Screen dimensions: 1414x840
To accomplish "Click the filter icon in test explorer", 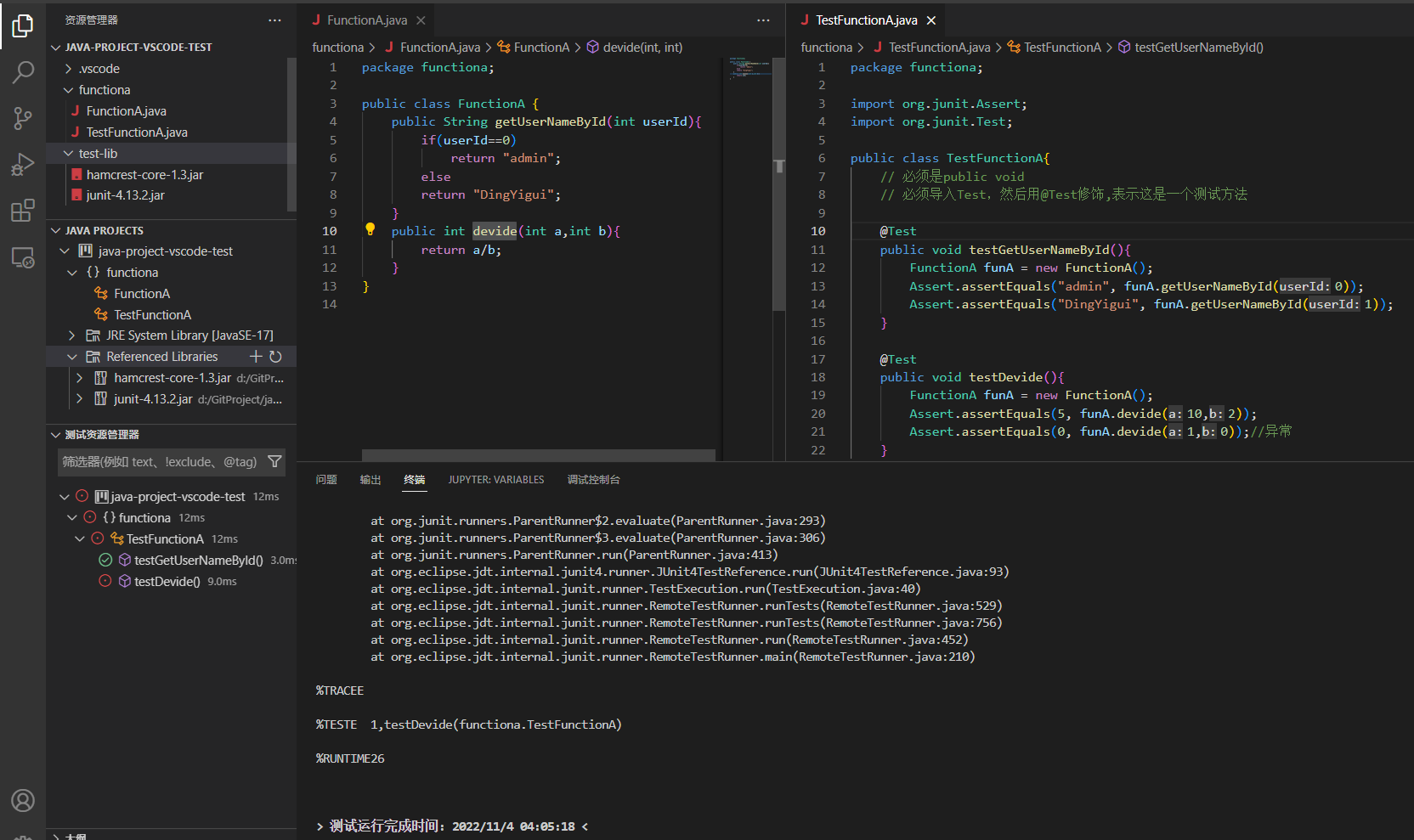I will 274,461.
